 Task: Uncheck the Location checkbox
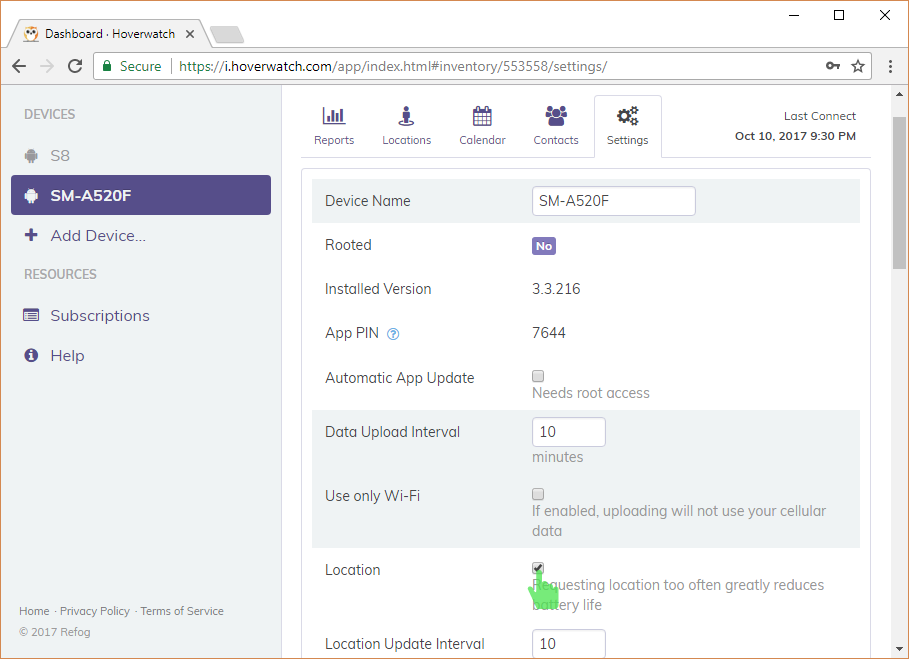tap(538, 568)
